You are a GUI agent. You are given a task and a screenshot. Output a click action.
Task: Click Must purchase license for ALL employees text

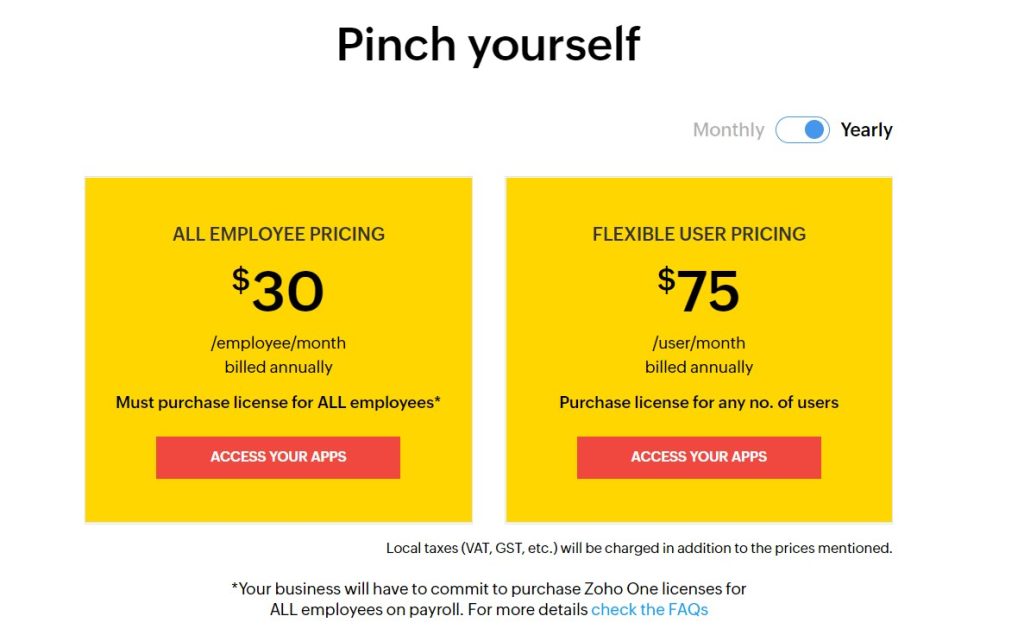(x=278, y=403)
